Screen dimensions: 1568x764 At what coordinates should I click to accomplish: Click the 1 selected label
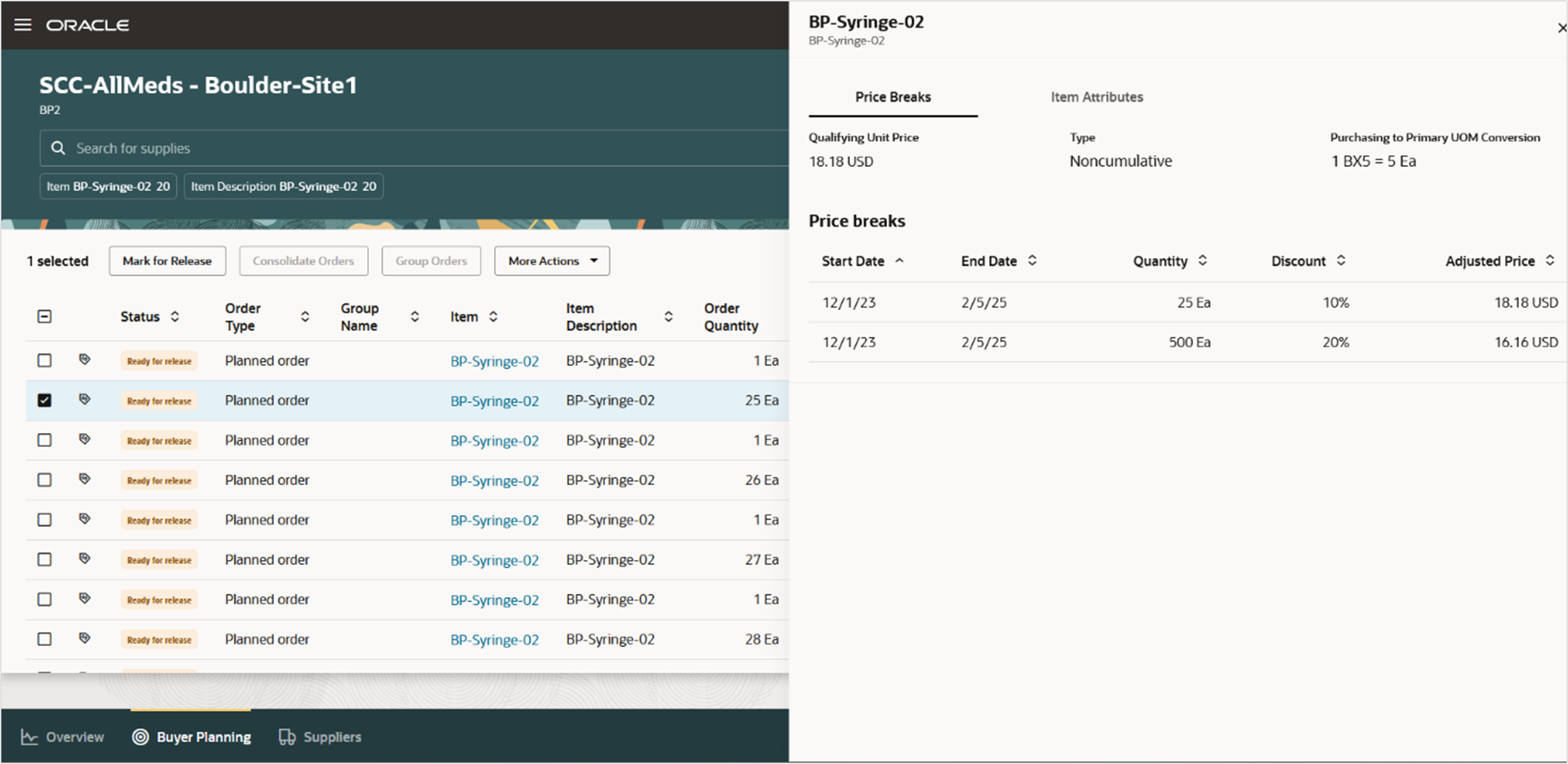pos(58,261)
